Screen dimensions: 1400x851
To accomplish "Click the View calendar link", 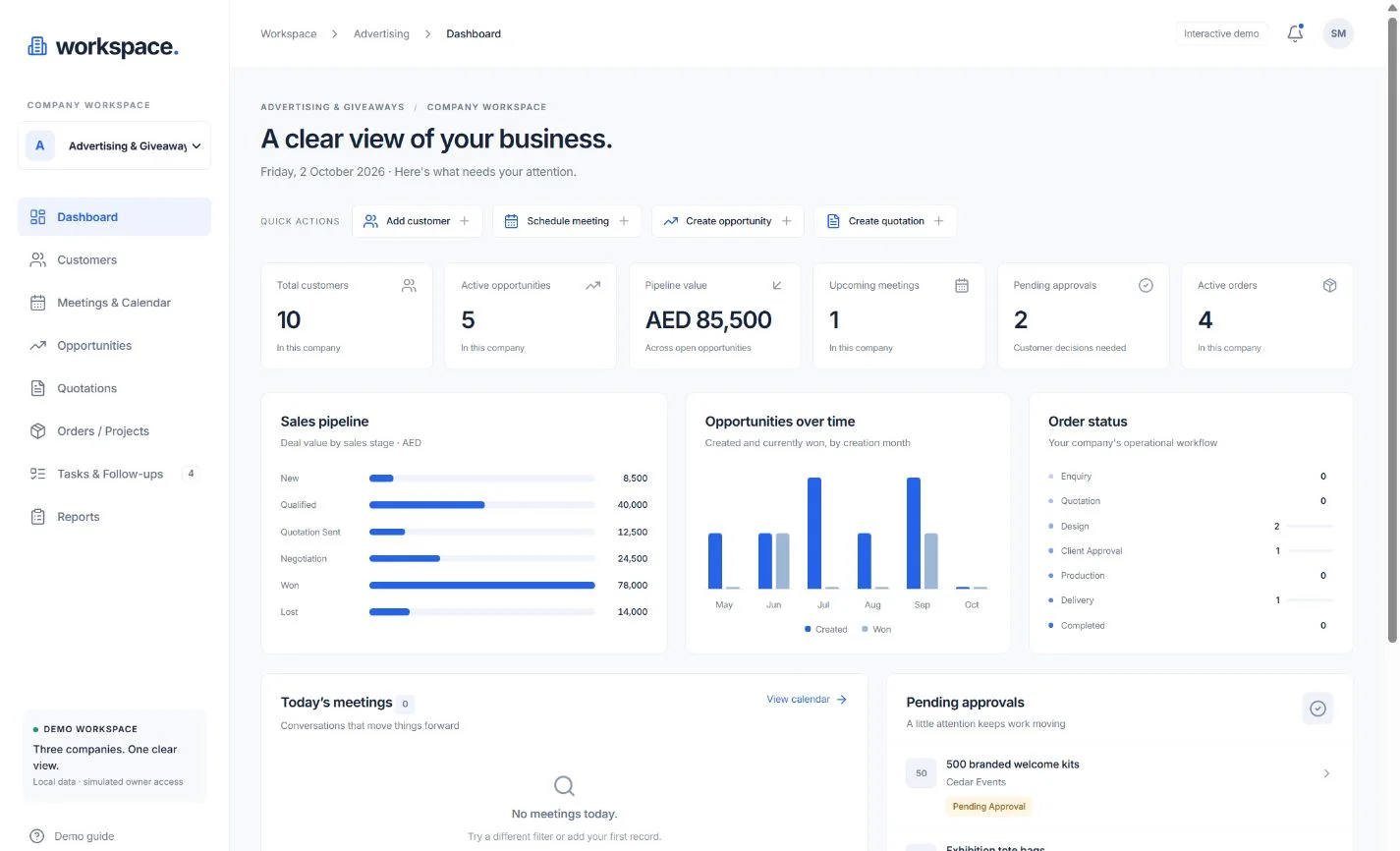I will tap(807, 700).
